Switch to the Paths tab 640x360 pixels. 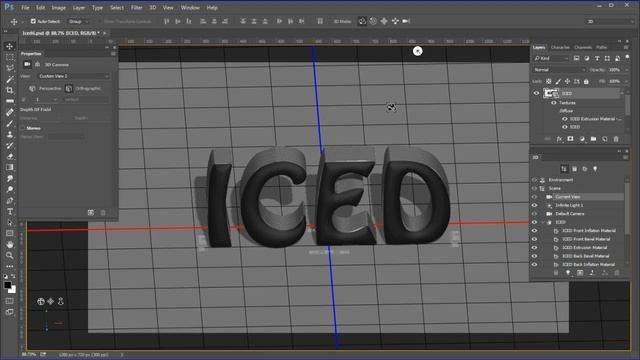click(602, 47)
